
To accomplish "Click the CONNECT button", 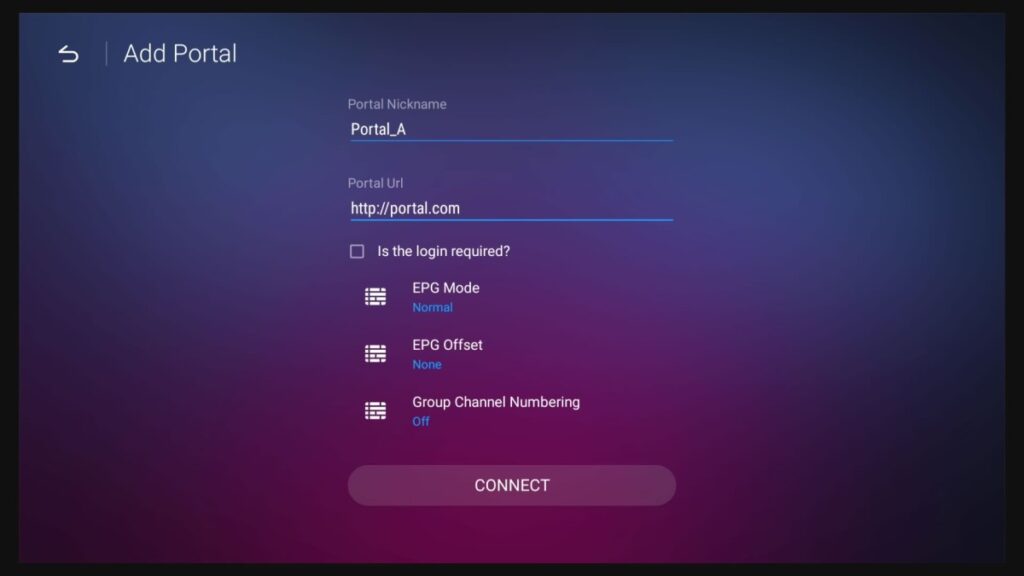I will point(512,485).
